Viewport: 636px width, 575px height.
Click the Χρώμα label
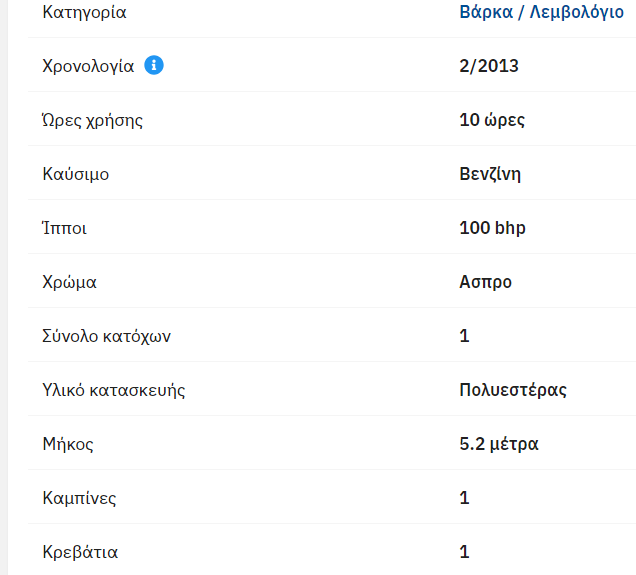click(69, 283)
